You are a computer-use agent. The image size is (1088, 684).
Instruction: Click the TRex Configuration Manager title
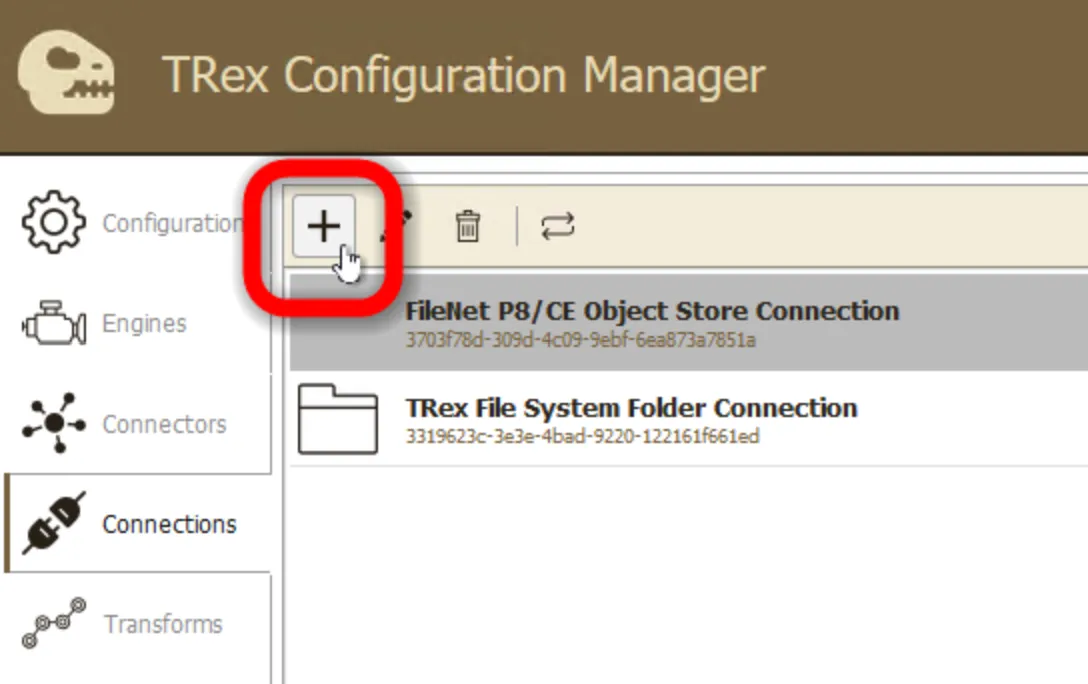click(x=464, y=75)
